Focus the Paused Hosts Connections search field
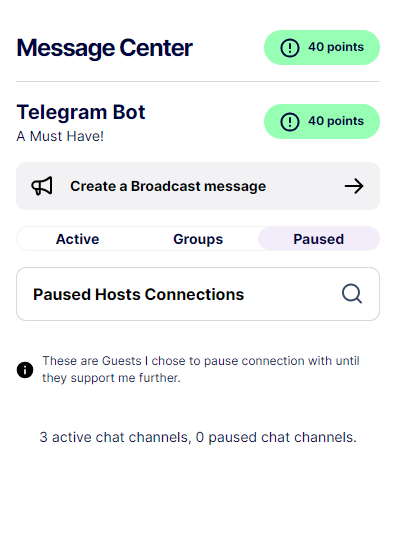 pos(198,294)
